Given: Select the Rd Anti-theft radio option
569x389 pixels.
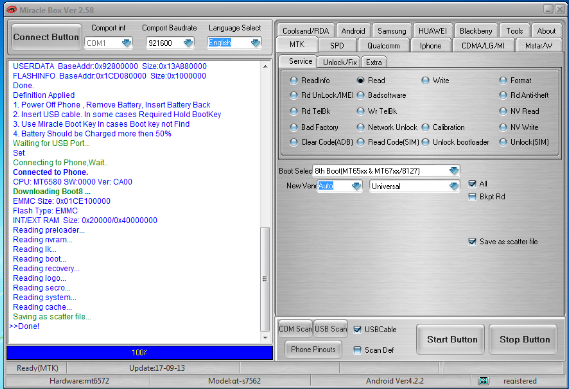Looking at the screenshot, I should (x=503, y=95).
